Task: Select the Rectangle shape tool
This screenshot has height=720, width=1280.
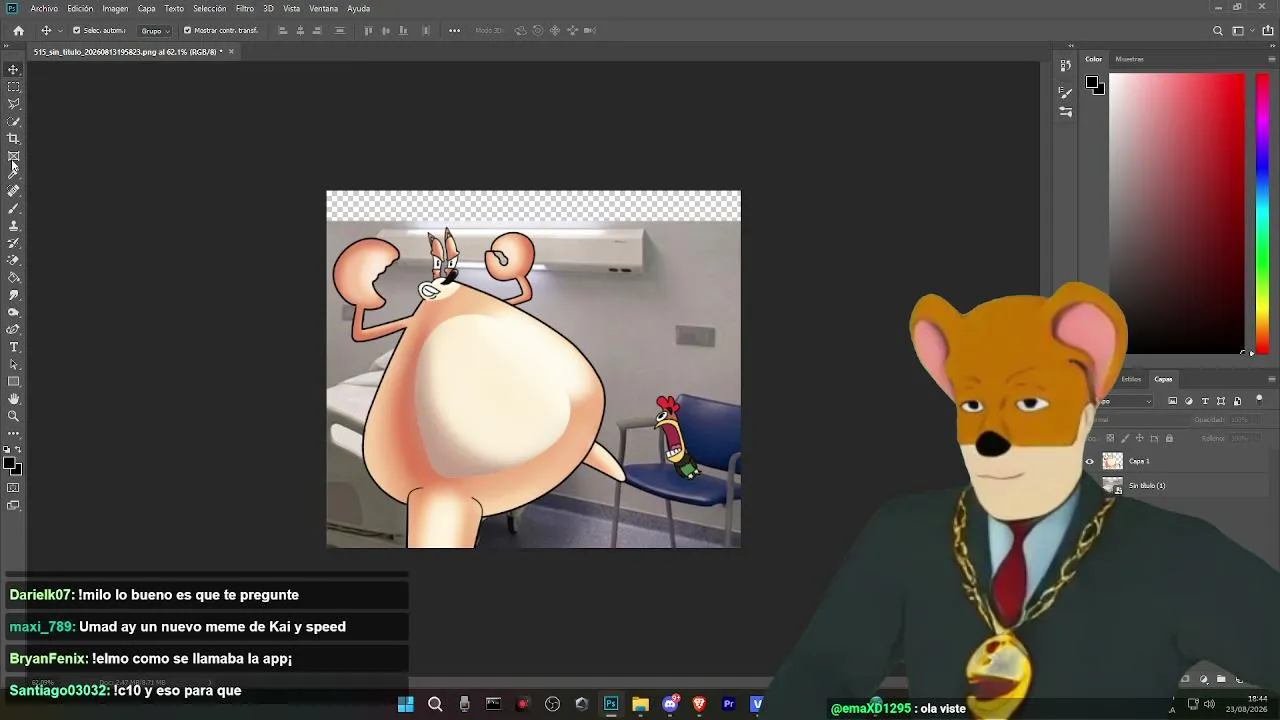Action: point(14,382)
